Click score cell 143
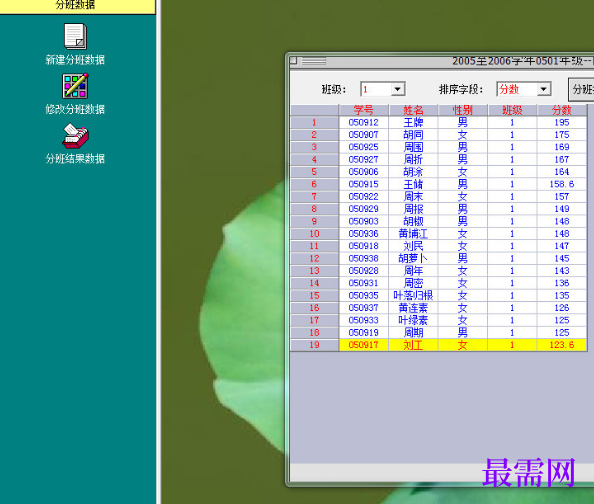The width and height of the screenshot is (594, 504). coord(562,271)
